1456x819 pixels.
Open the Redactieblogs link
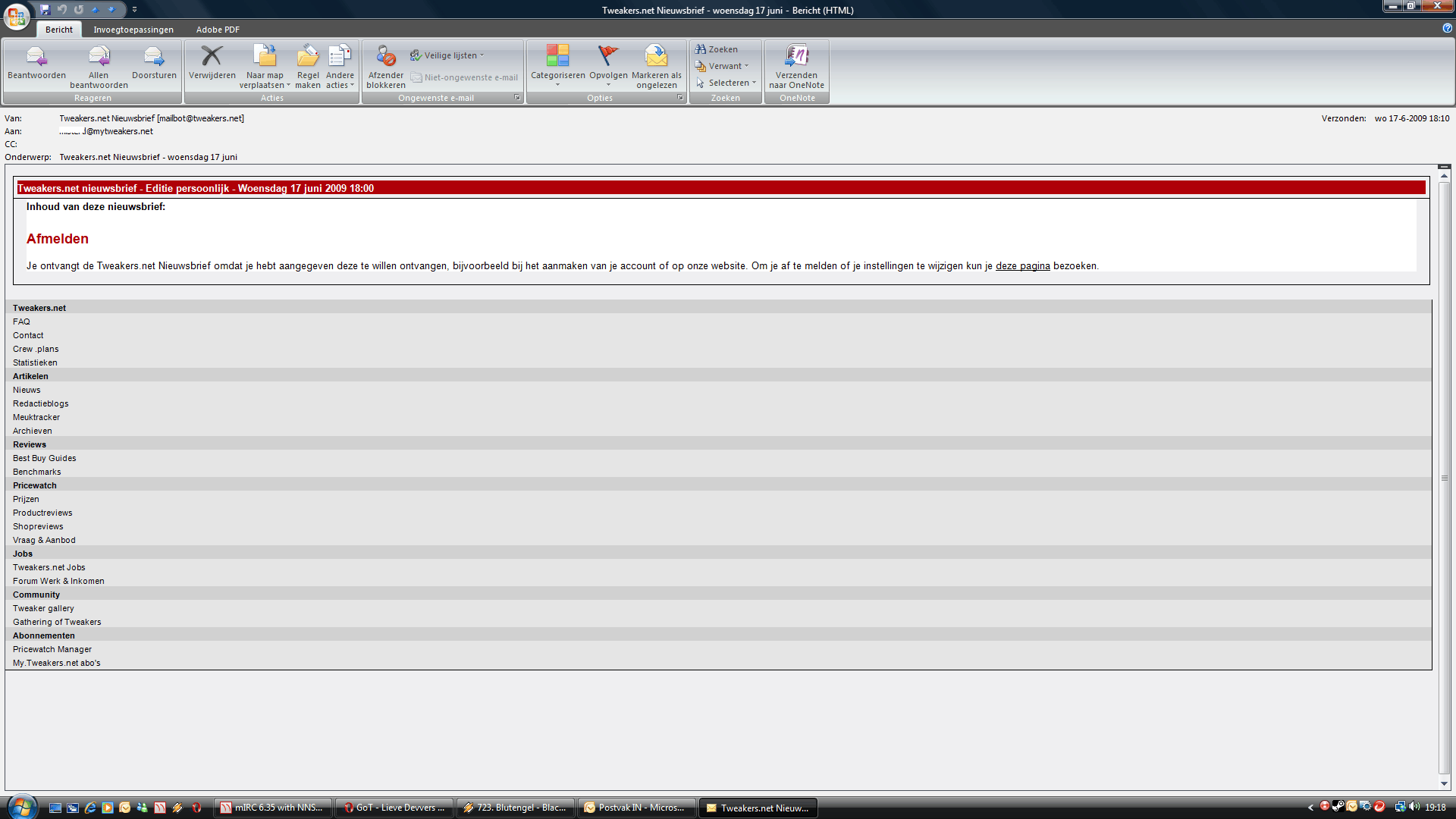tap(41, 403)
